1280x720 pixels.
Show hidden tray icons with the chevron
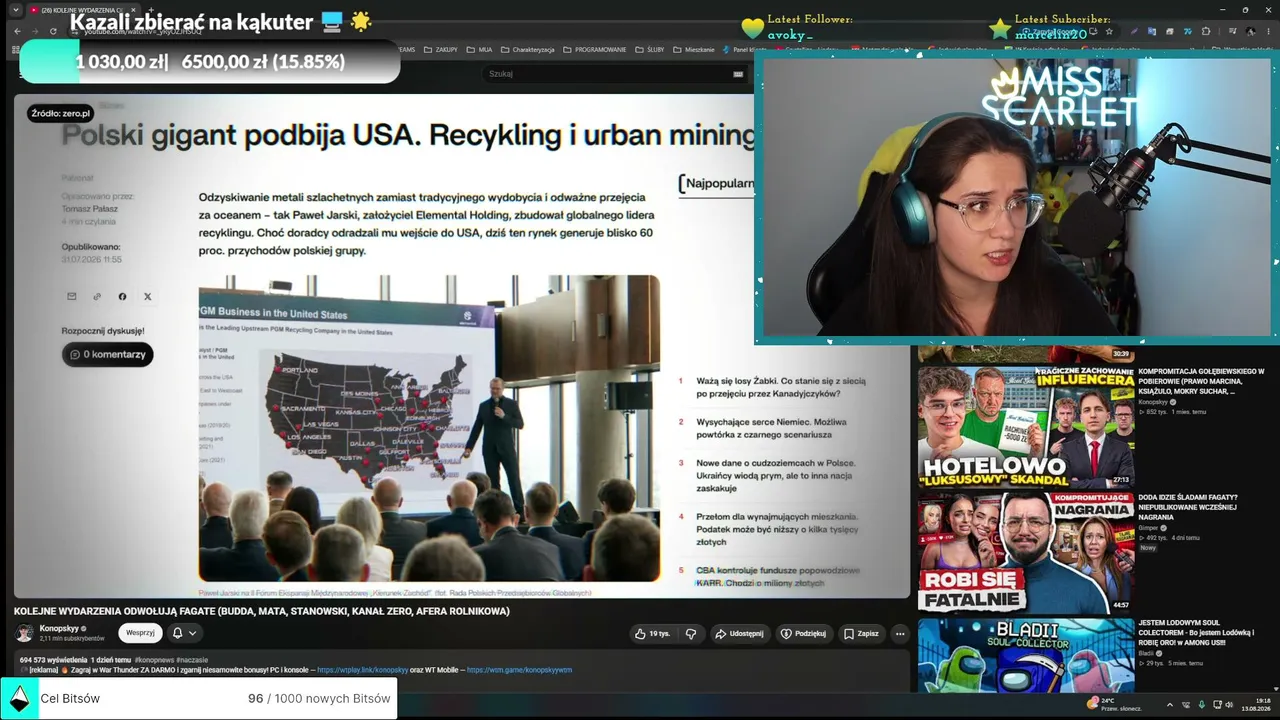[x=1172, y=705]
